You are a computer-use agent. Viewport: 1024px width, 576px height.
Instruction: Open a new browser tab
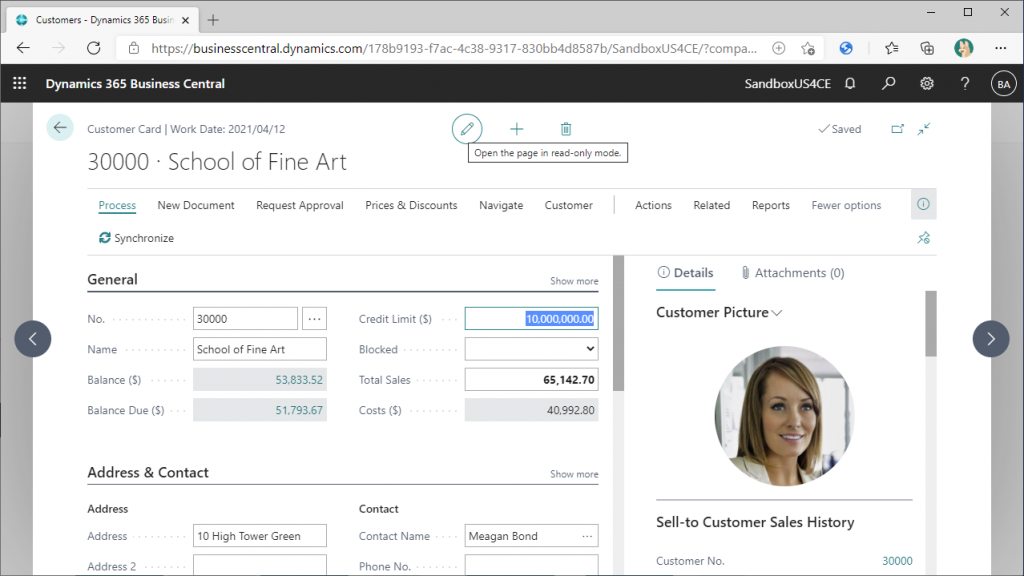coord(213,20)
